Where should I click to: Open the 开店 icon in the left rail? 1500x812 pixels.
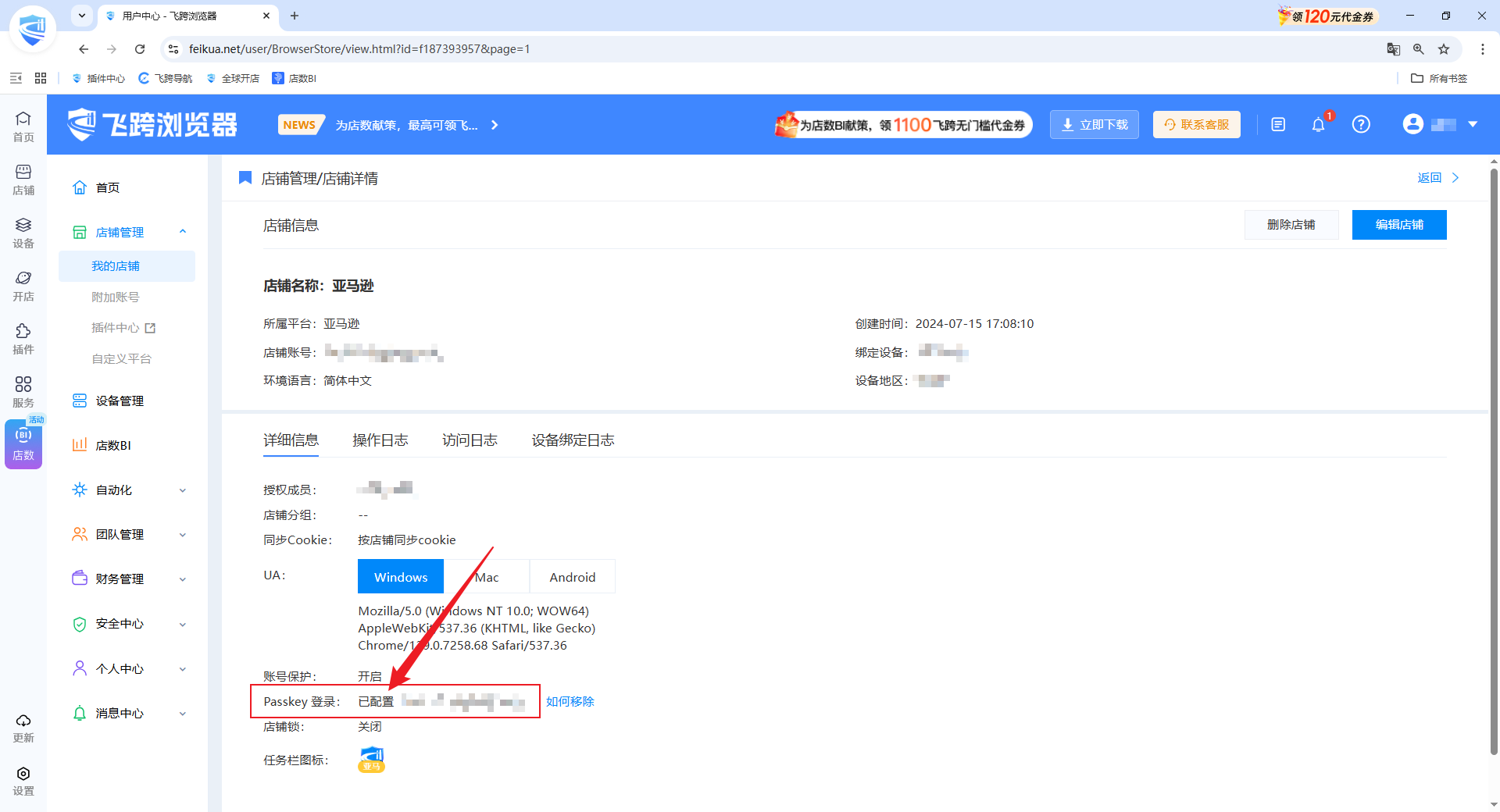coord(23,286)
